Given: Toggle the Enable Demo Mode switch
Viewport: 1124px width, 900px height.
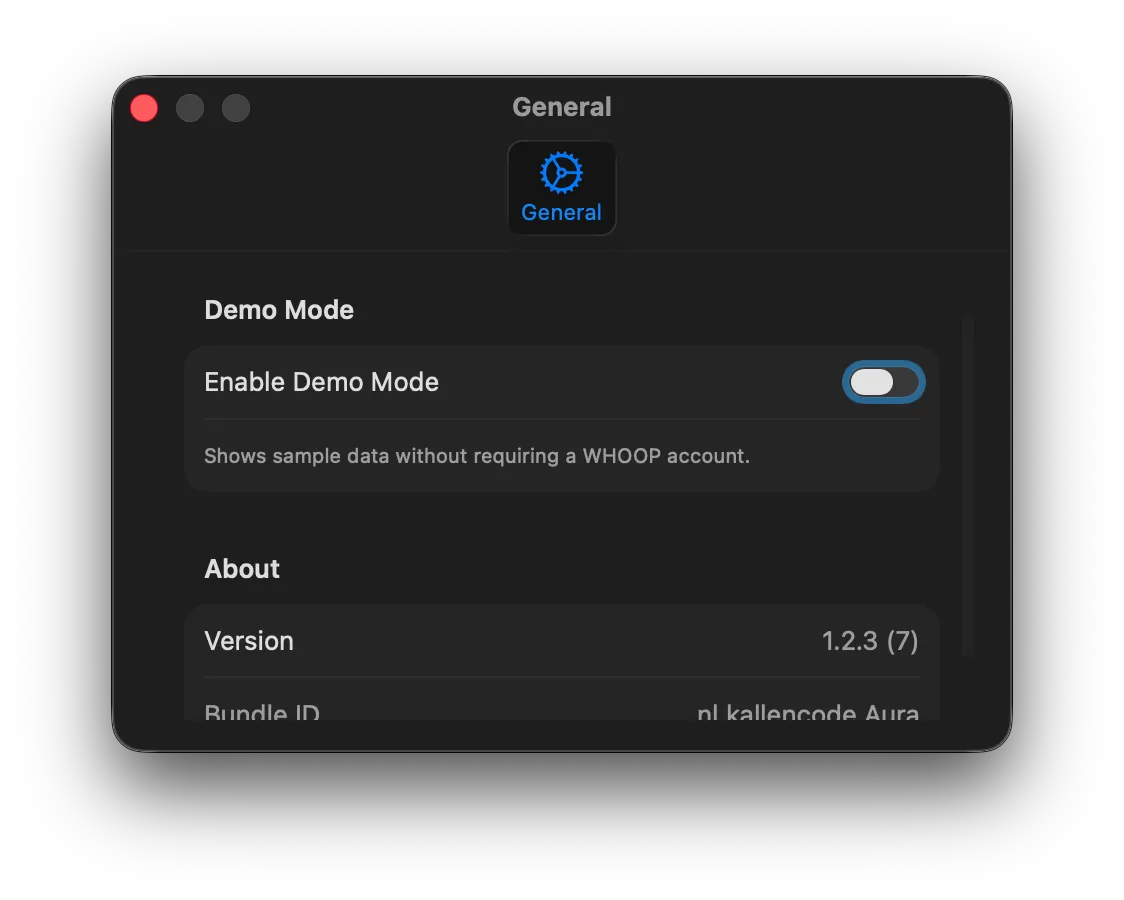Looking at the screenshot, I should pos(883,382).
